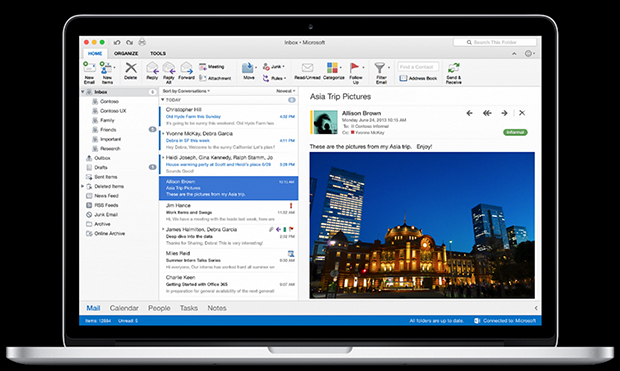This screenshot has width=620, height=371.
Task: Open Miles Reid's Summer Intern email
Action: (x=229, y=260)
